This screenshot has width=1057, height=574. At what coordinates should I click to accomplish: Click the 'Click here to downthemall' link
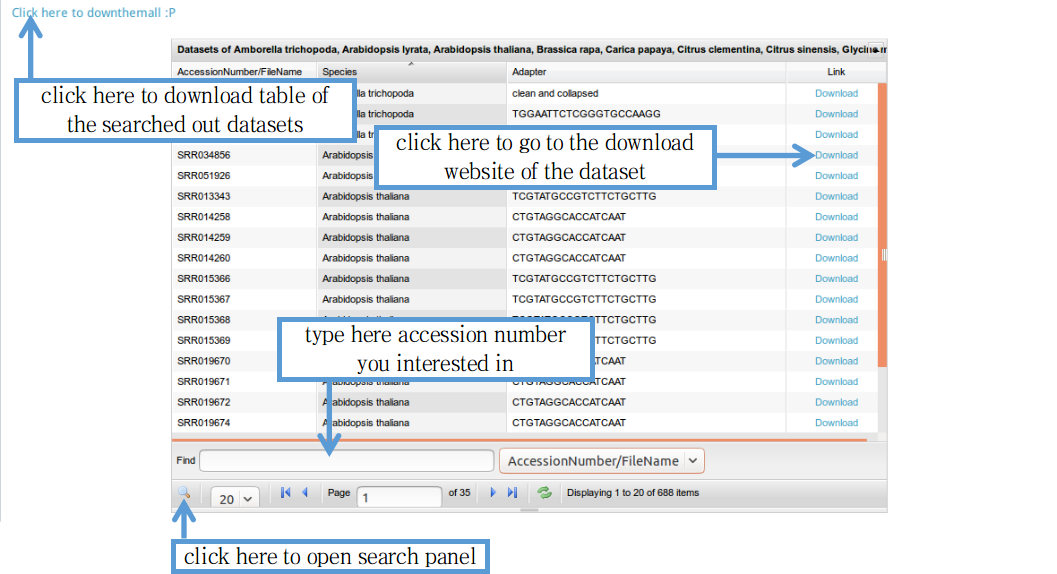point(94,13)
